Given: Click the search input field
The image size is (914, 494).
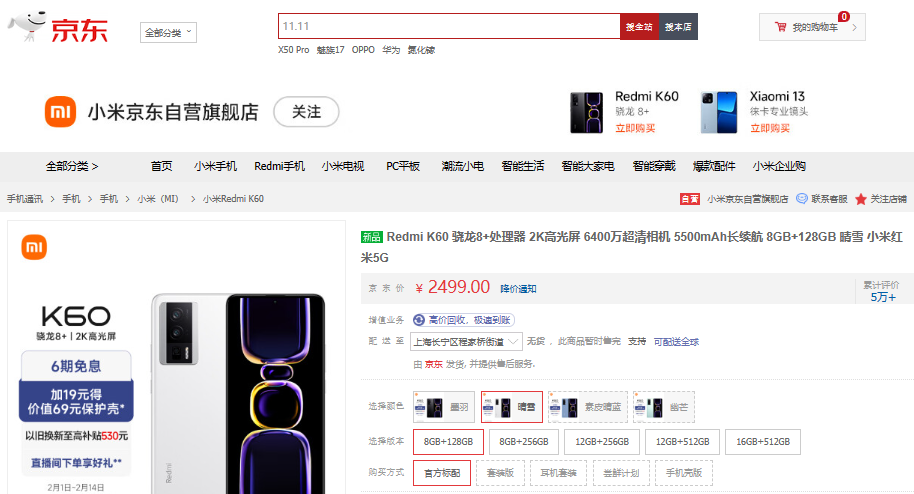Looking at the screenshot, I should [449, 26].
